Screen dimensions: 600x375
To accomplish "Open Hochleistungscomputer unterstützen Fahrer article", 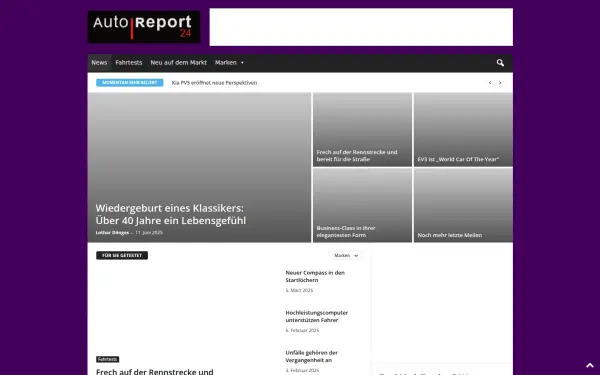I will [316, 316].
